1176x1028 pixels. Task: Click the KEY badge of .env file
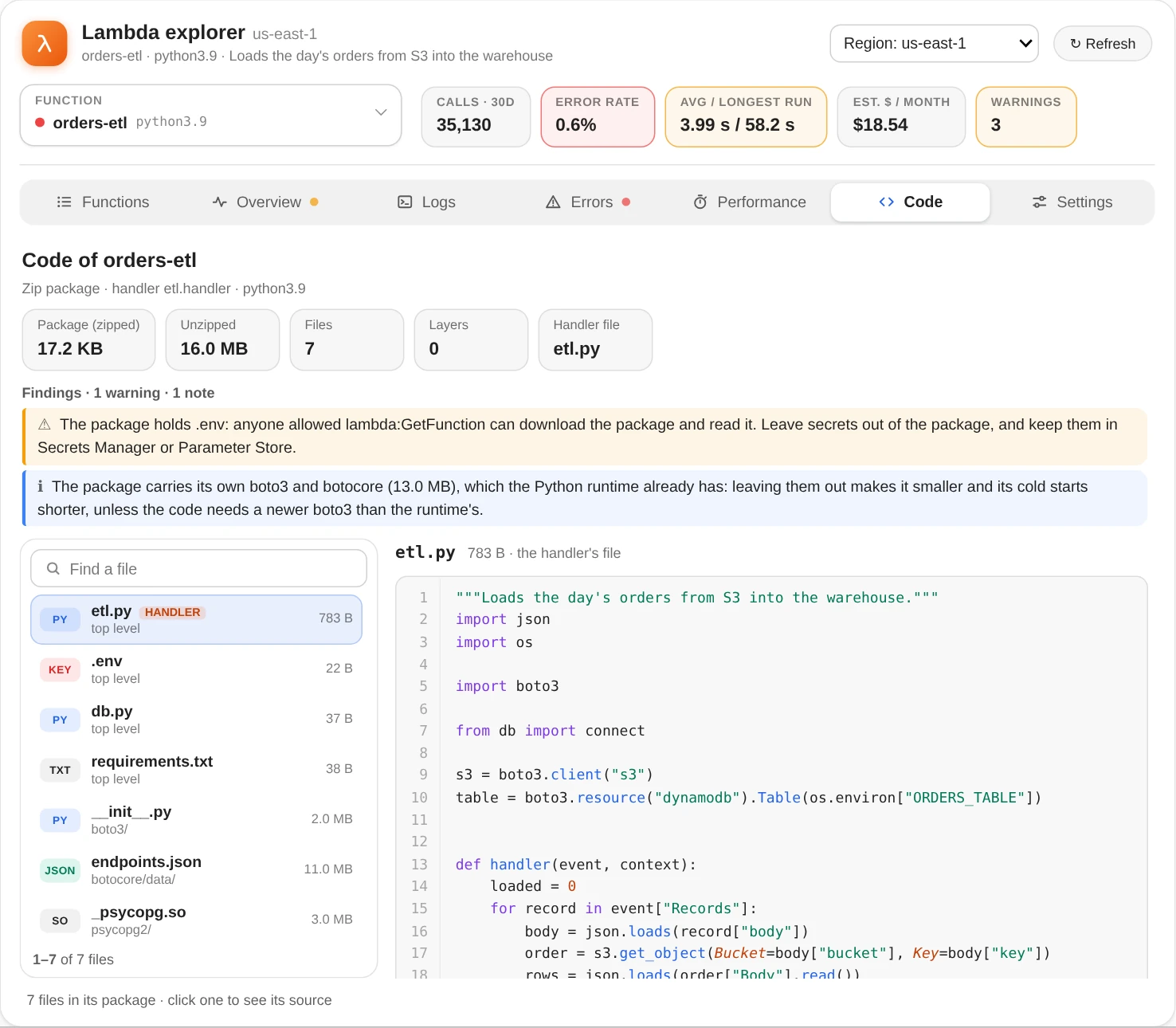click(x=60, y=669)
